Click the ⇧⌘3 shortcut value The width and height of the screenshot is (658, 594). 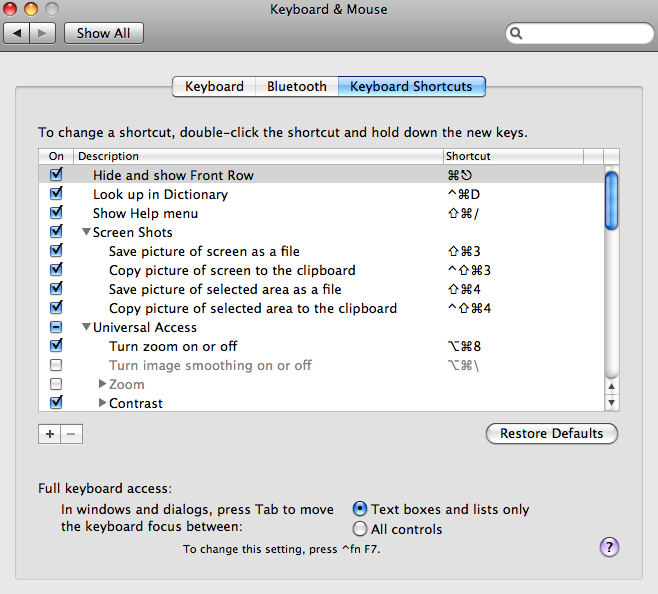coord(464,251)
